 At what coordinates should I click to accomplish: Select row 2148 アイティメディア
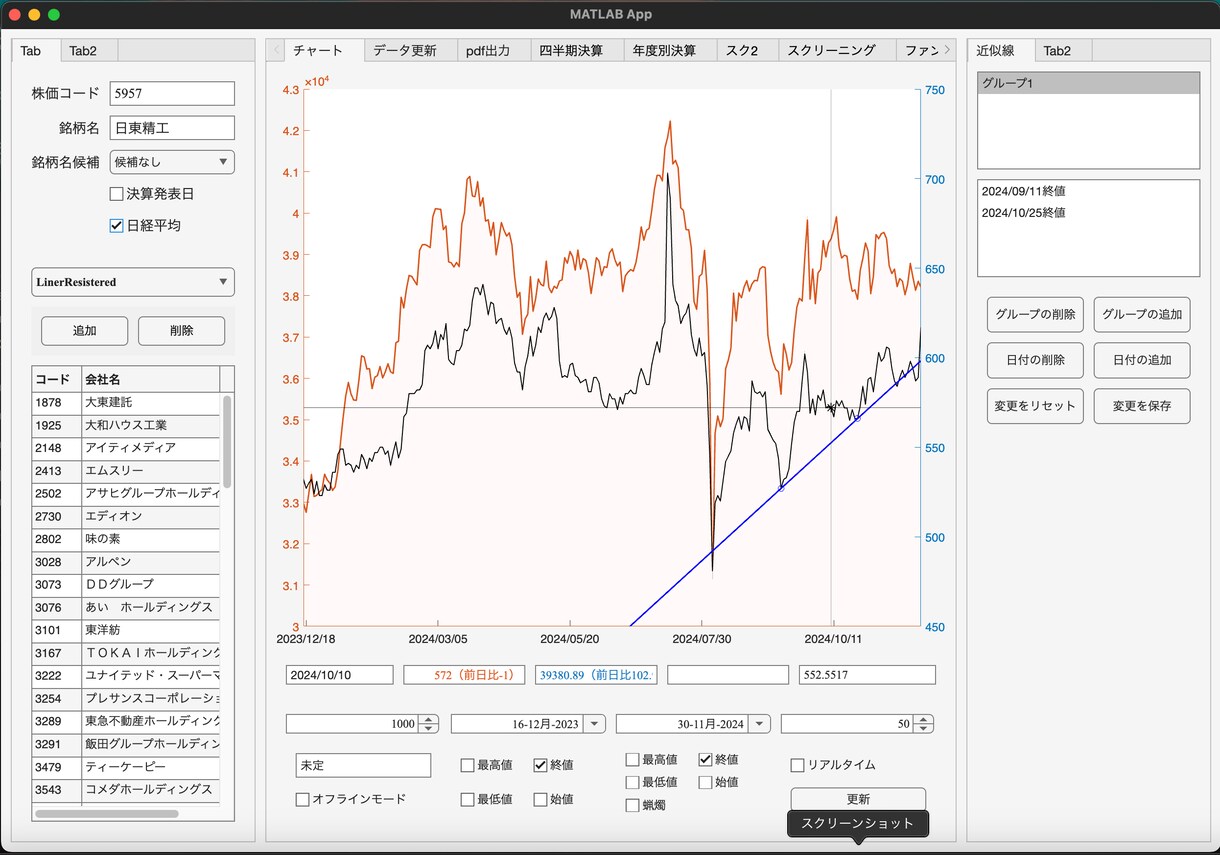pyautogui.click(x=126, y=448)
